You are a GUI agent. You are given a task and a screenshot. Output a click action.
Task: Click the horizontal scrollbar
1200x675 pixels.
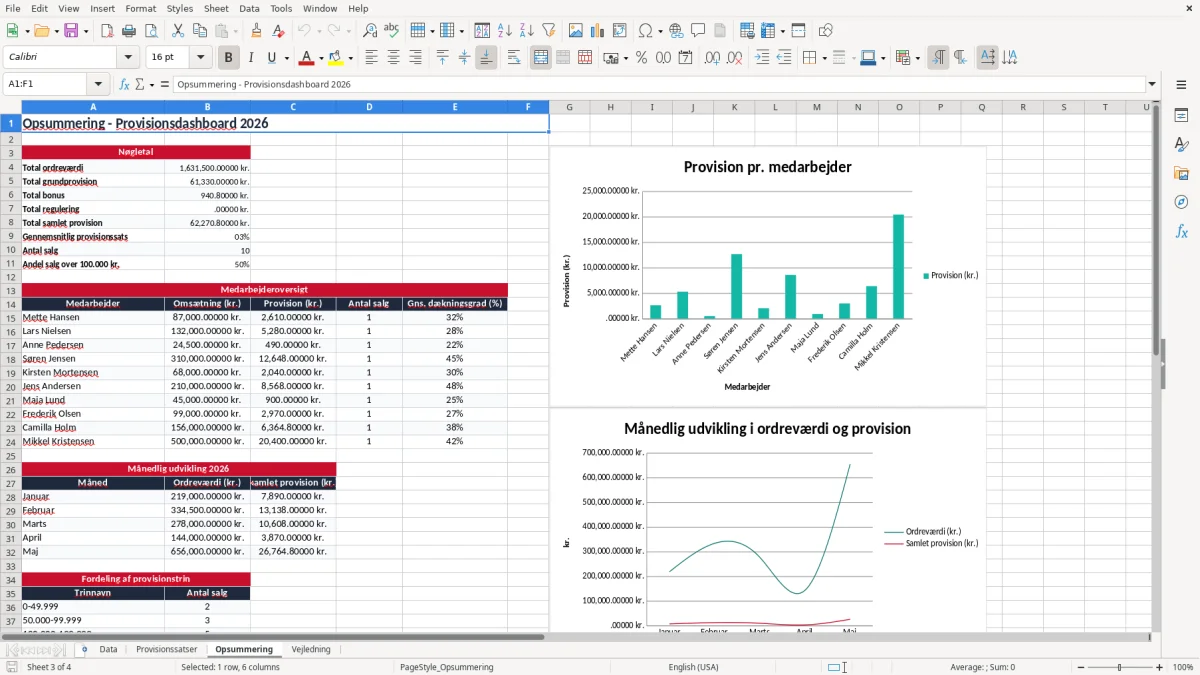pyautogui.click(x=272, y=636)
